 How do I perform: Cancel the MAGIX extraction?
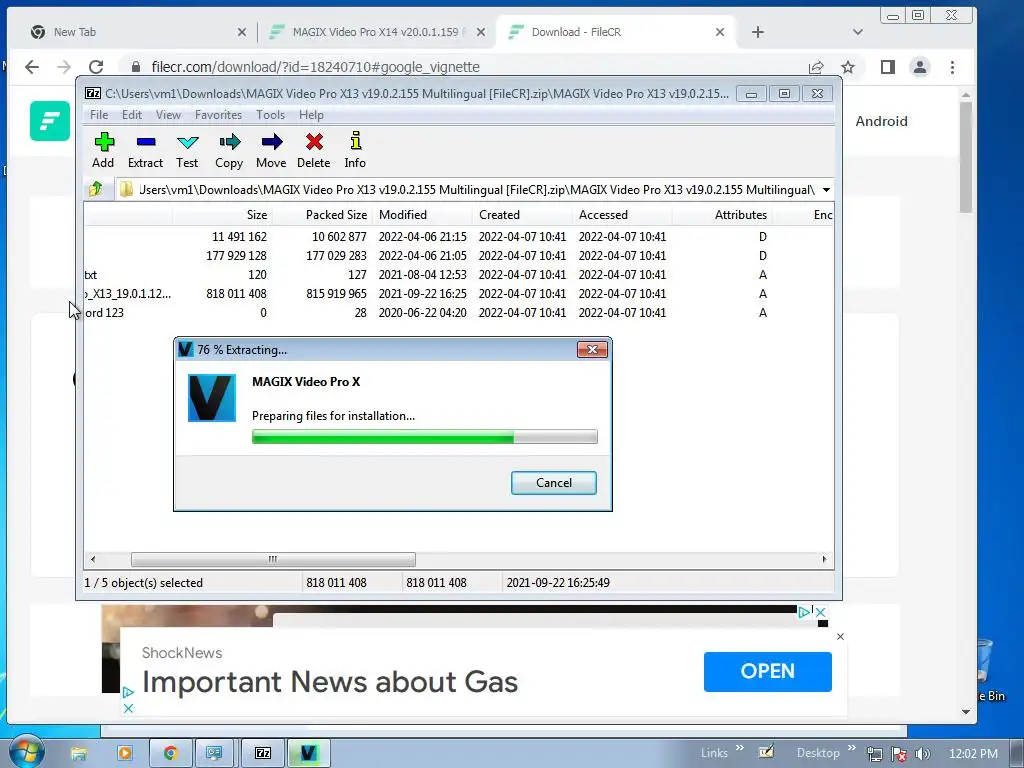point(554,483)
